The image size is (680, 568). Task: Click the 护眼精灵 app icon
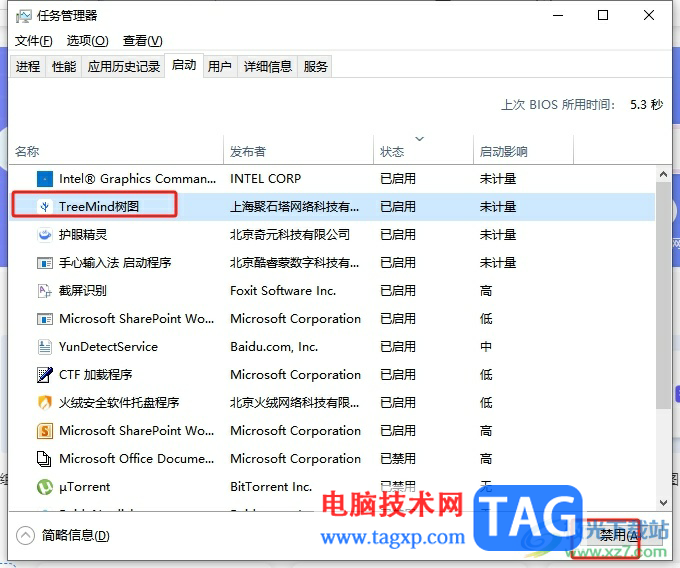(45, 235)
